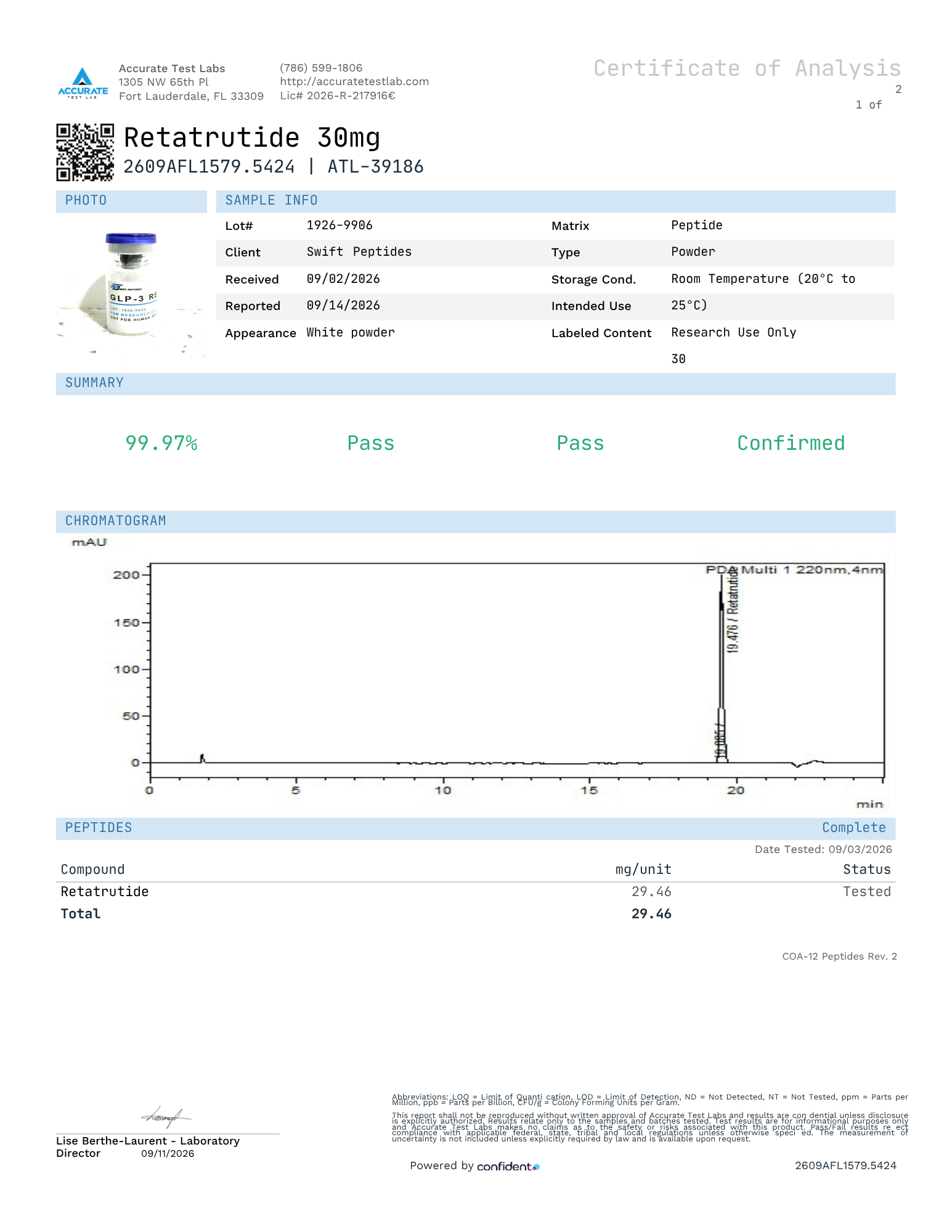Click the 99.97% purity summary value
952x1232 pixels.
(x=161, y=443)
